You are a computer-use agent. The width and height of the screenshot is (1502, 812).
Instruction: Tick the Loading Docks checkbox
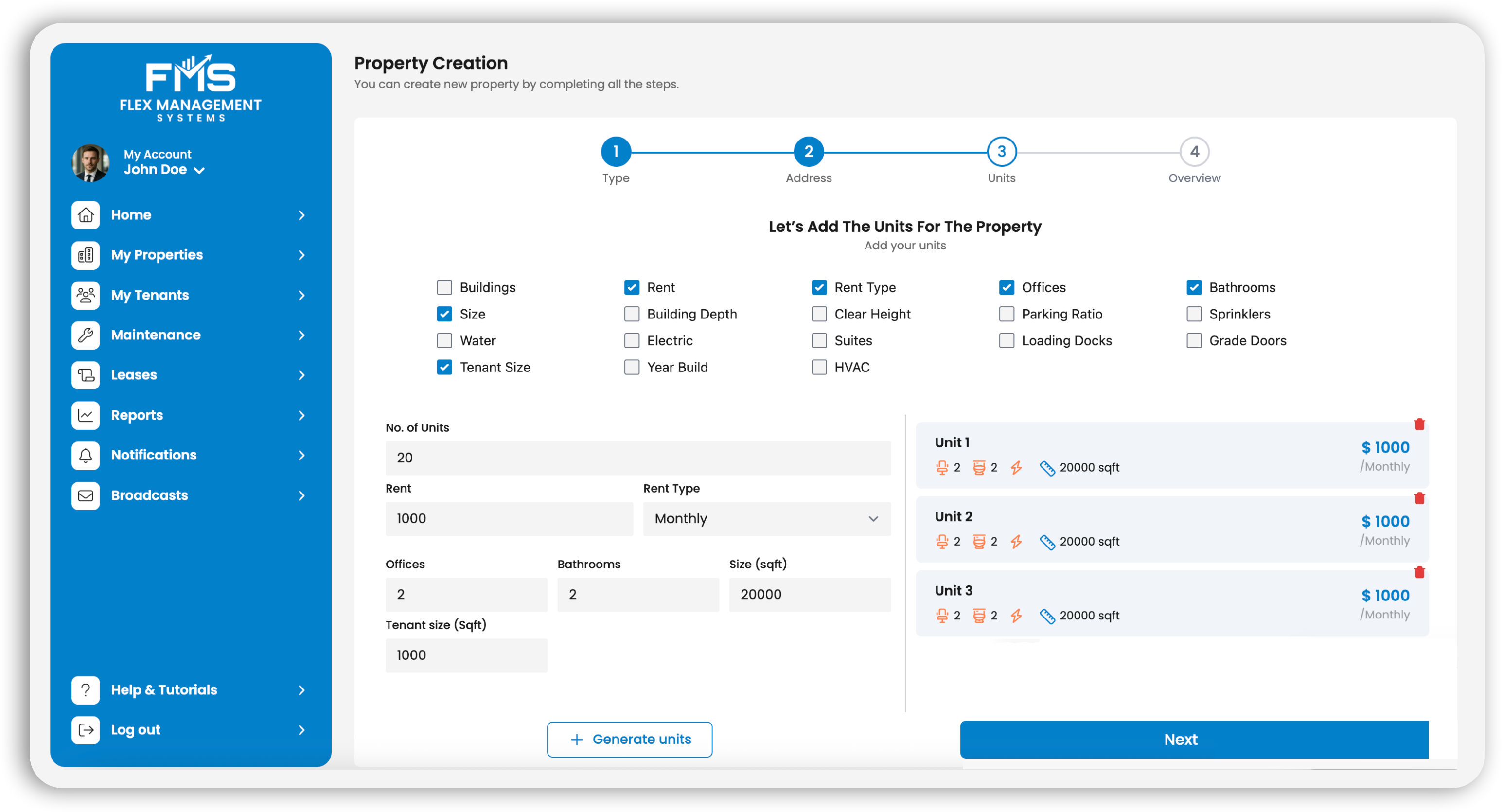1007,340
